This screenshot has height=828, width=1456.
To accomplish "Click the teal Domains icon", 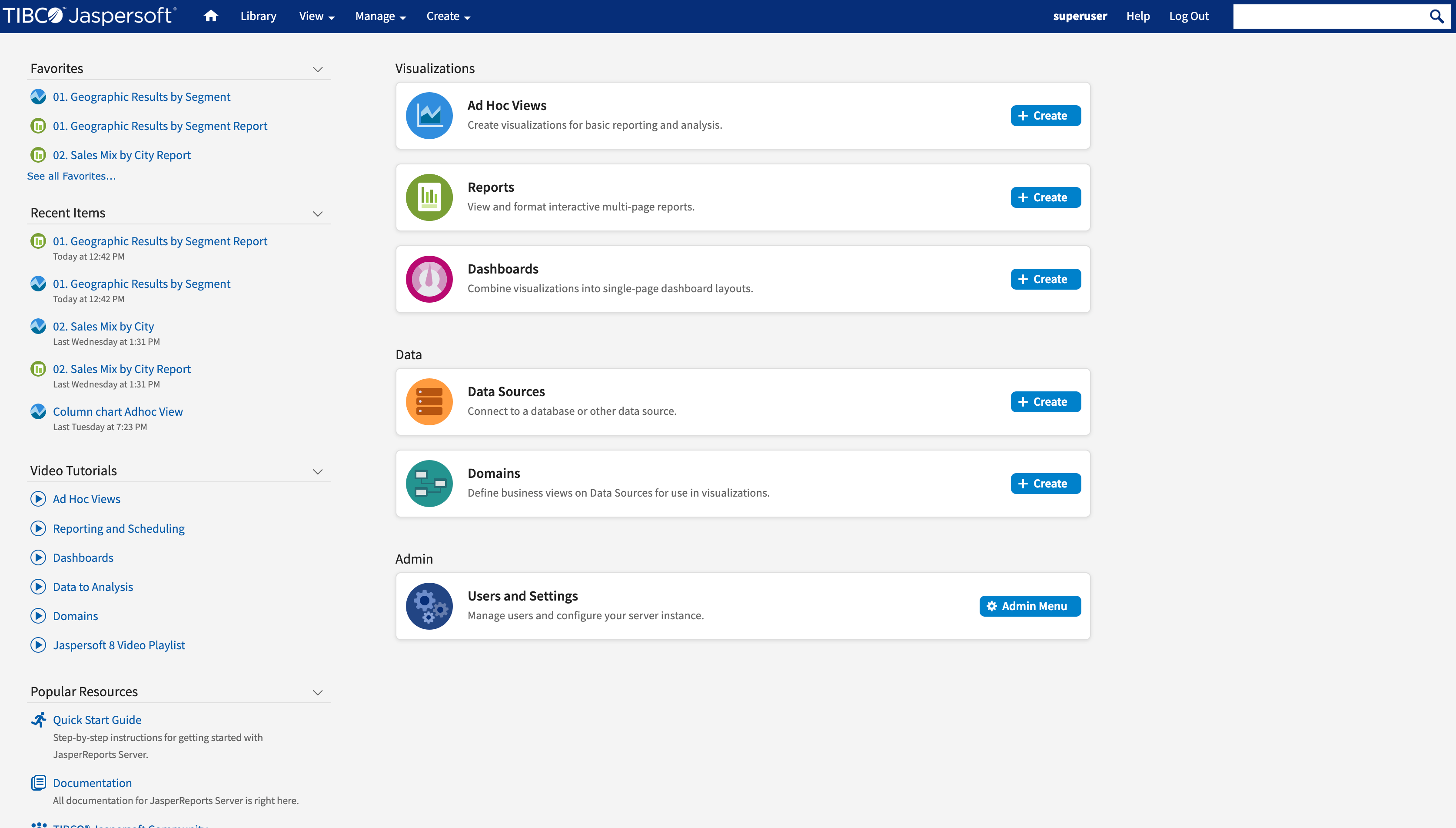I will tap(429, 484).
